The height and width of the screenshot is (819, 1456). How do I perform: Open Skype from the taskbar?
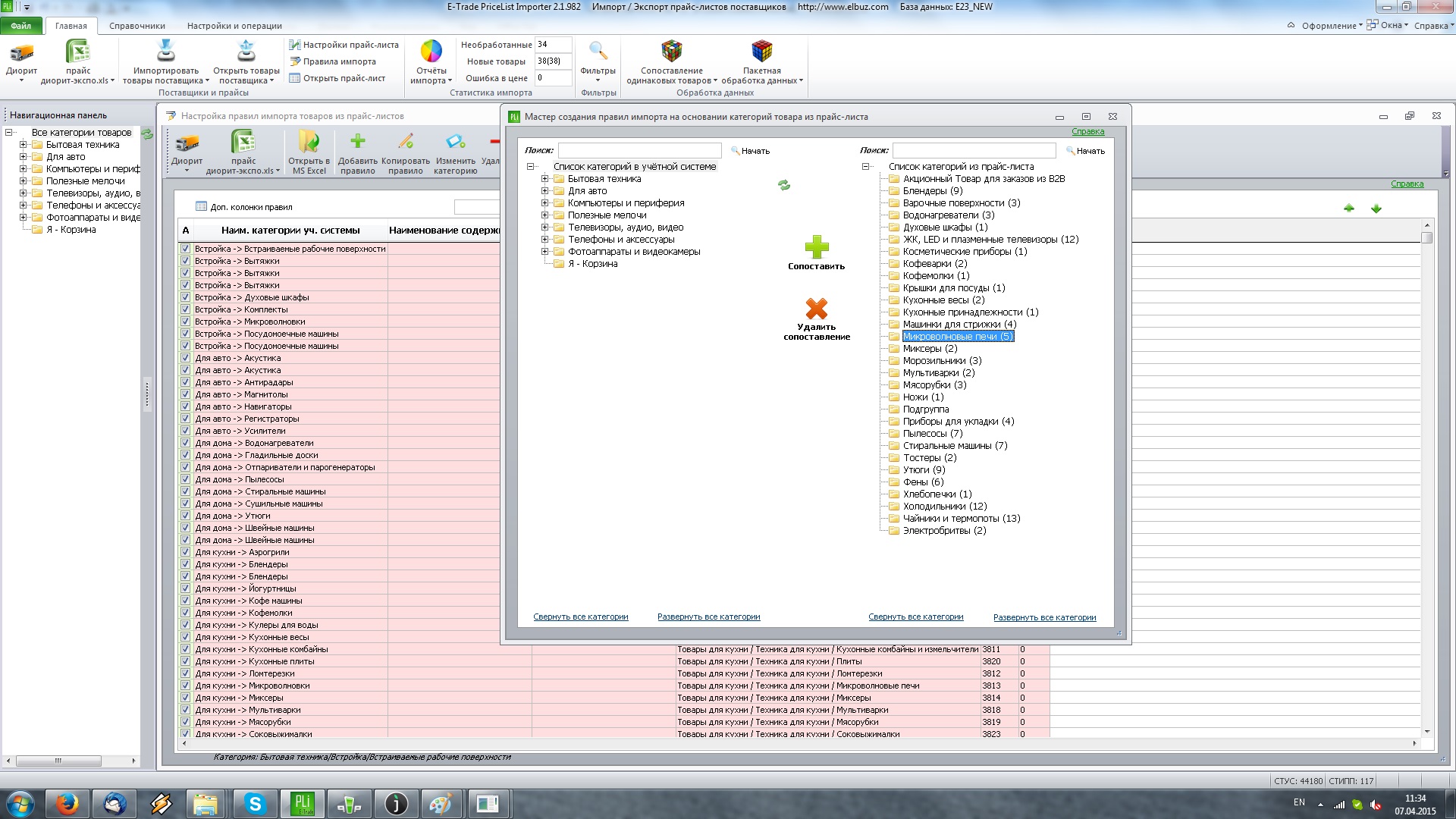pos(255,804)
